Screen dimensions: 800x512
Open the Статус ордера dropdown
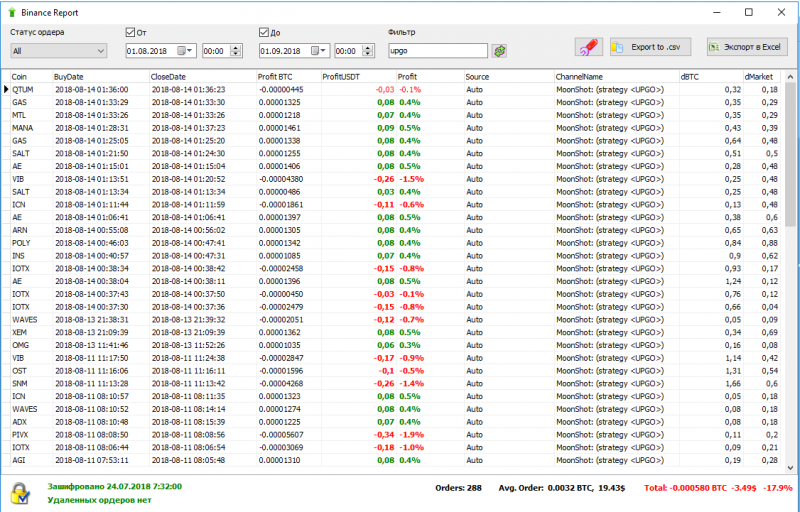[58, 50]
